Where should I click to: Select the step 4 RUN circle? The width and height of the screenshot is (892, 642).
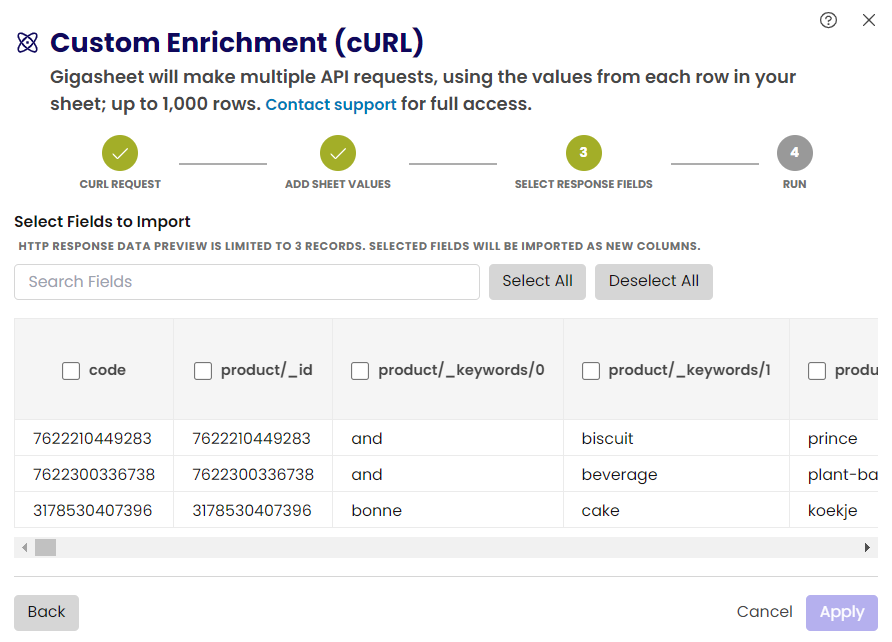[x=794, y=154]
